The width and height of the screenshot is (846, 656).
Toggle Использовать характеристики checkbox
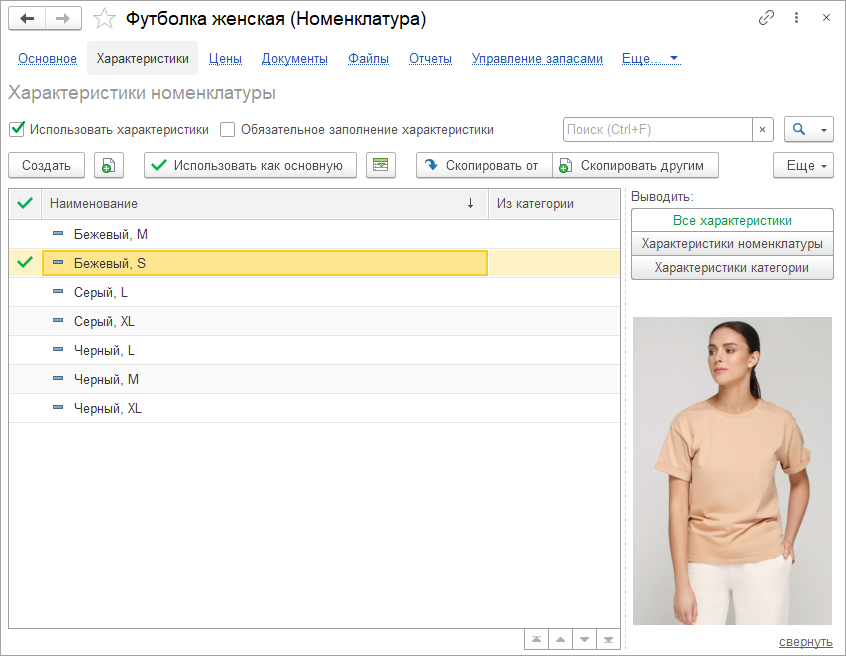tap(17, 129)
